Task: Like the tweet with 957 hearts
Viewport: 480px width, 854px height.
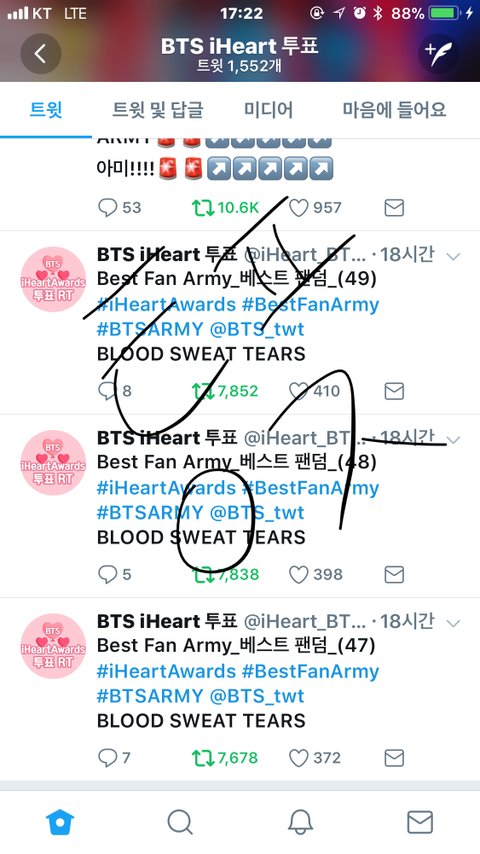Action: (x=299, y=208)
